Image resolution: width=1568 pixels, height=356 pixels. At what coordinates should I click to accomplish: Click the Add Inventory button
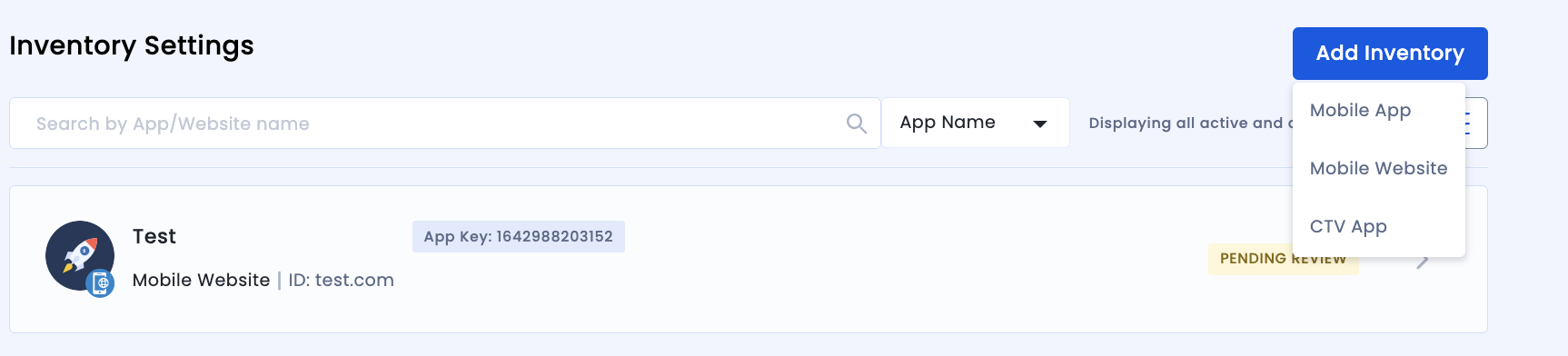[1390, 54]
